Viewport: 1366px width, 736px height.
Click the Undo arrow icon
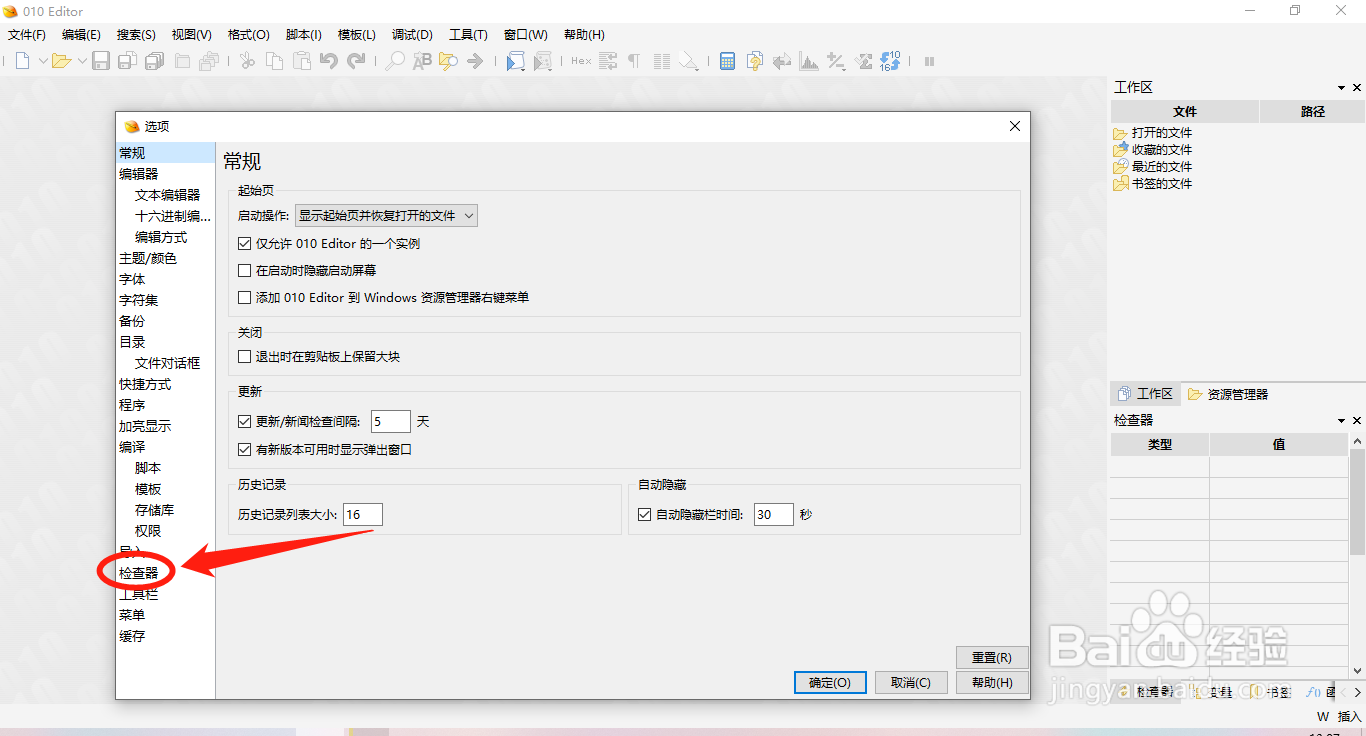(328, 61)
